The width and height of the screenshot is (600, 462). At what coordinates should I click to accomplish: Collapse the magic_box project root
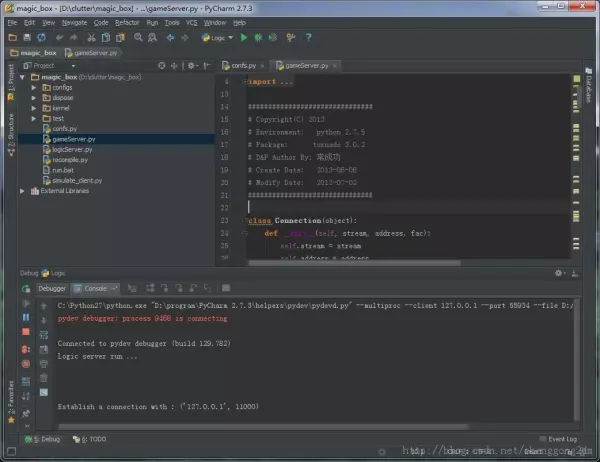pyautogui.click(x=23, y=77)
